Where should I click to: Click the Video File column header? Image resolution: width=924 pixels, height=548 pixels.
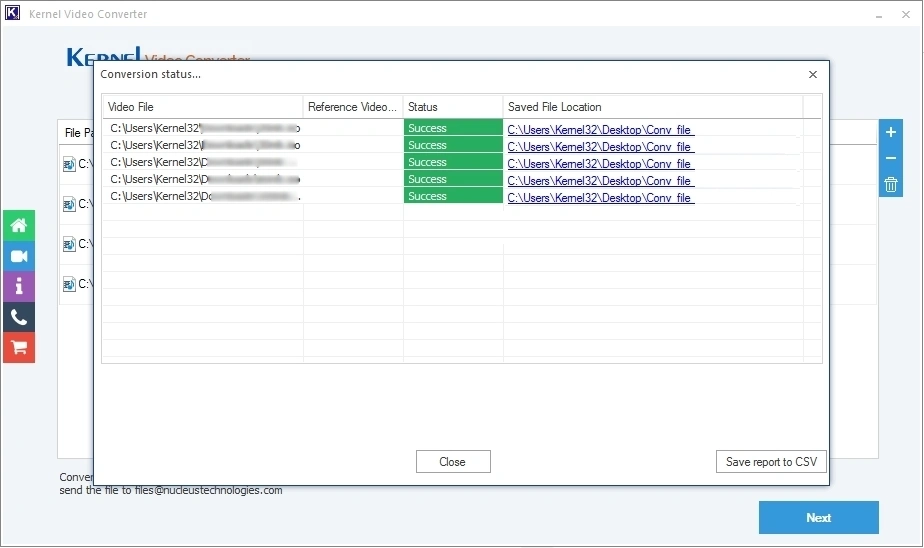click(203, 107)
